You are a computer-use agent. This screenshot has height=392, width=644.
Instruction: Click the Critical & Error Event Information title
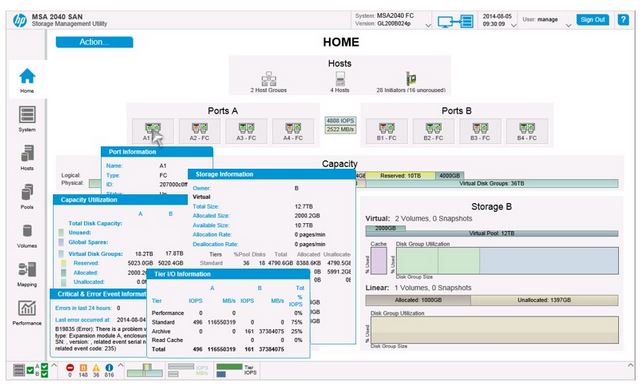pyautogui.click(x=101, y=294)
